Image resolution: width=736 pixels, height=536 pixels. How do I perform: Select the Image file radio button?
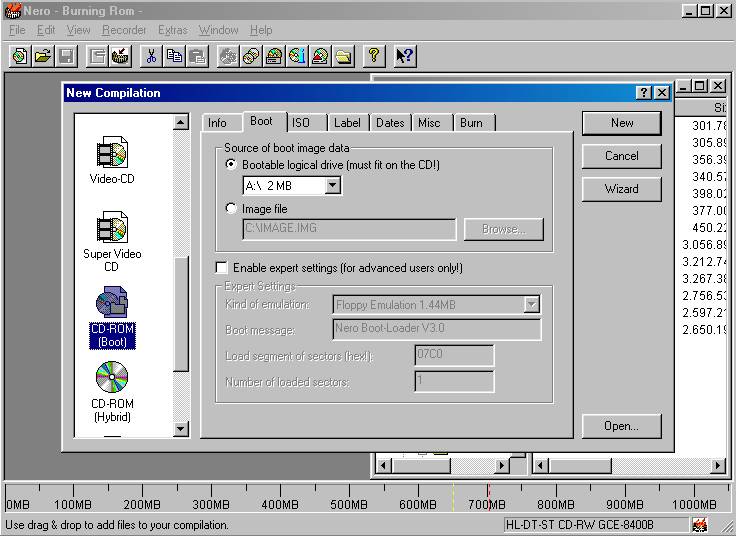coord(231,208)
